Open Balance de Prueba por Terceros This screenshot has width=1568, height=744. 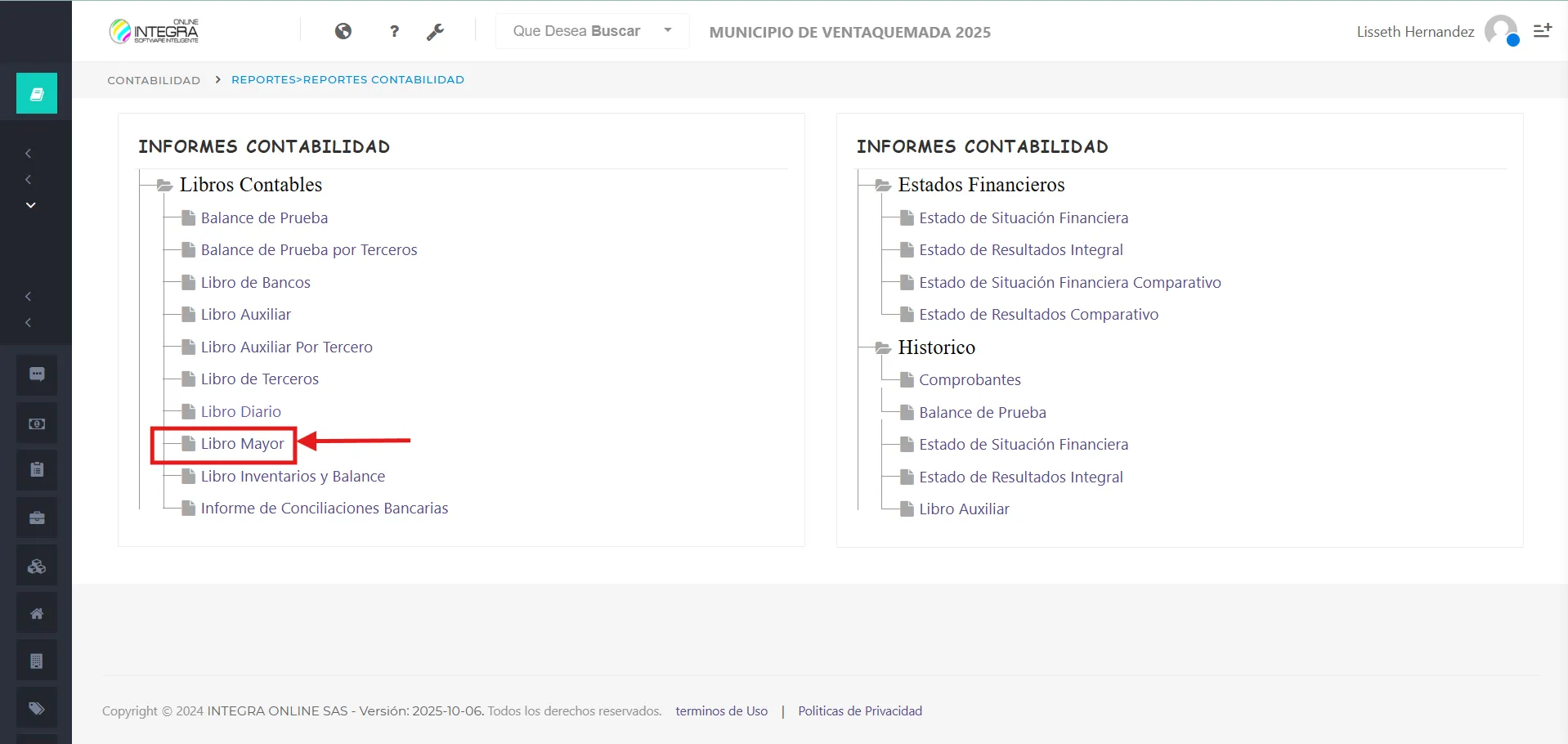coord(308,250)
